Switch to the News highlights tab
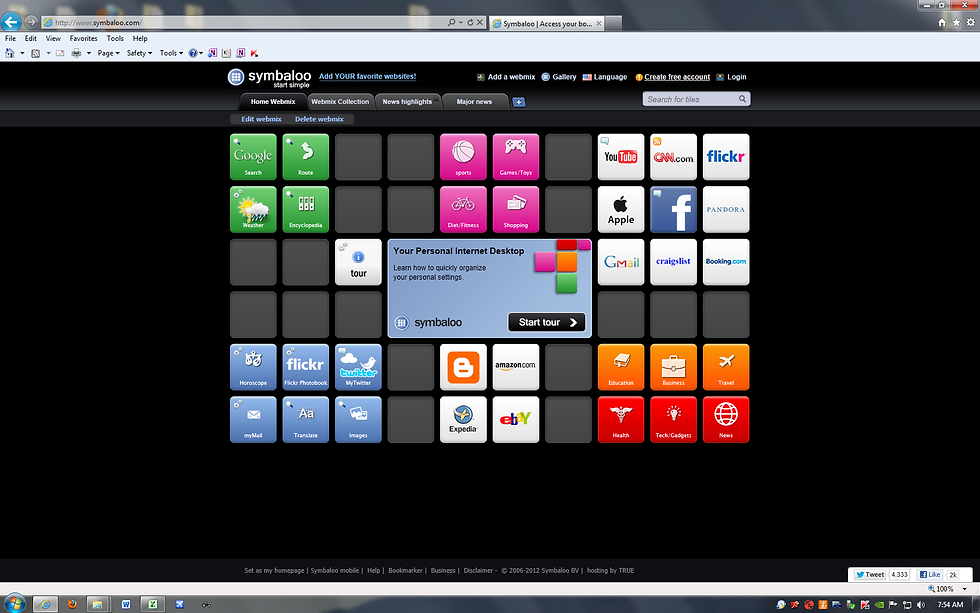 pos(407,100)
